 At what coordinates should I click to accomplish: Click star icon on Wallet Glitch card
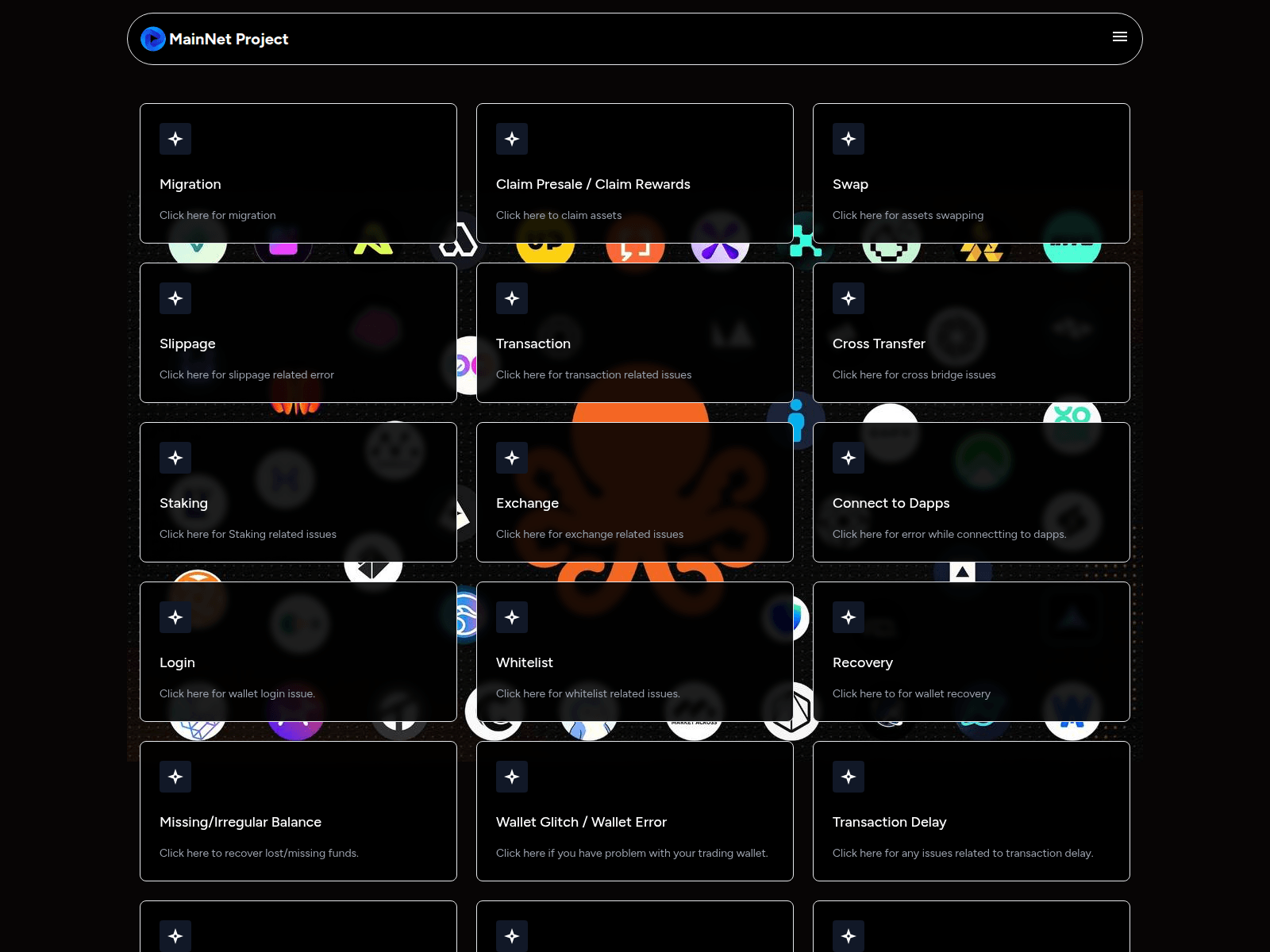512,777
